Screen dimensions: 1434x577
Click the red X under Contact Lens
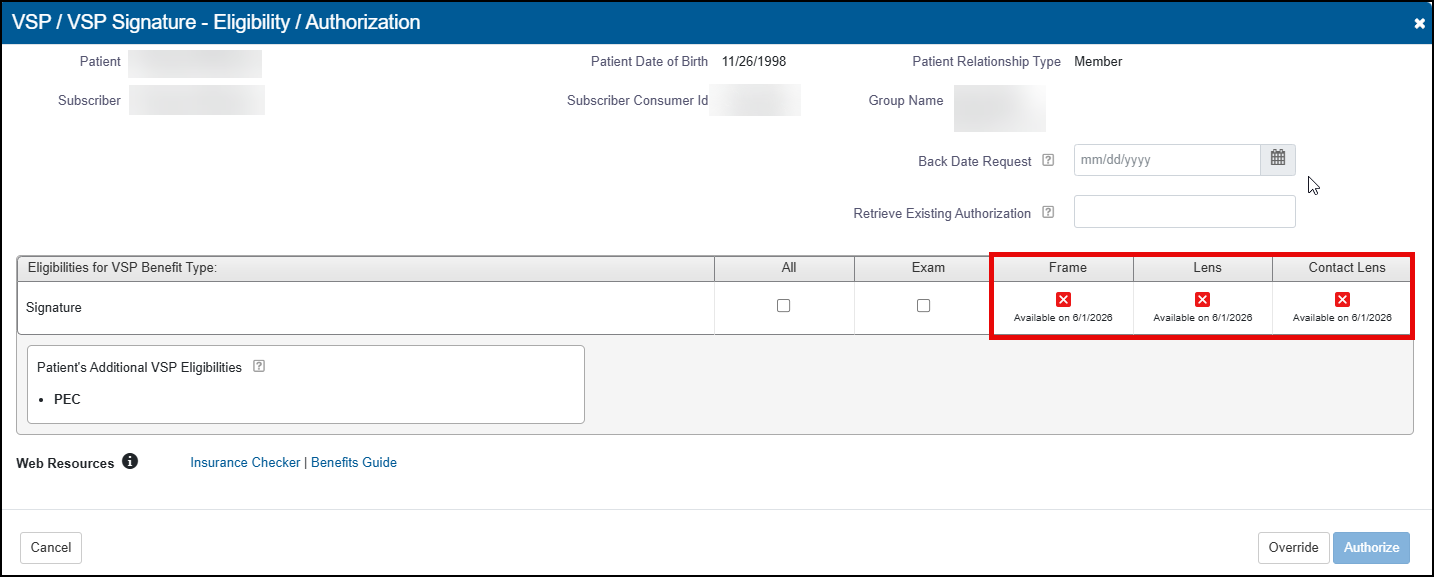[1342, 300]
